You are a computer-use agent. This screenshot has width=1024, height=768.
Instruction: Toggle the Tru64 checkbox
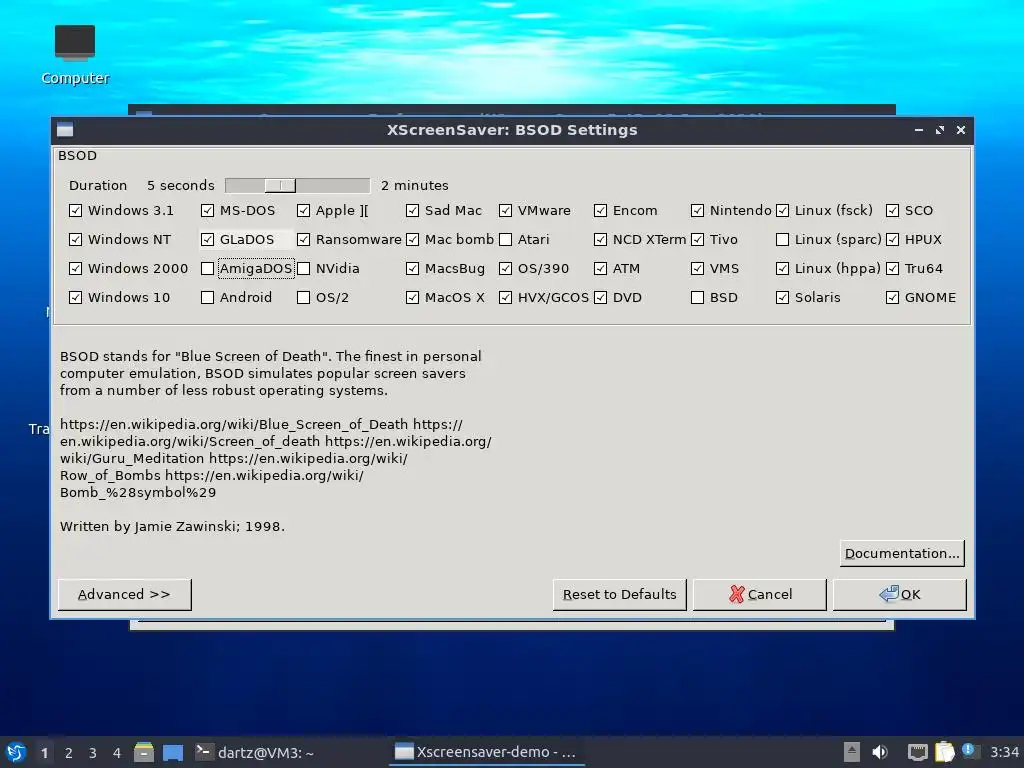893,268
